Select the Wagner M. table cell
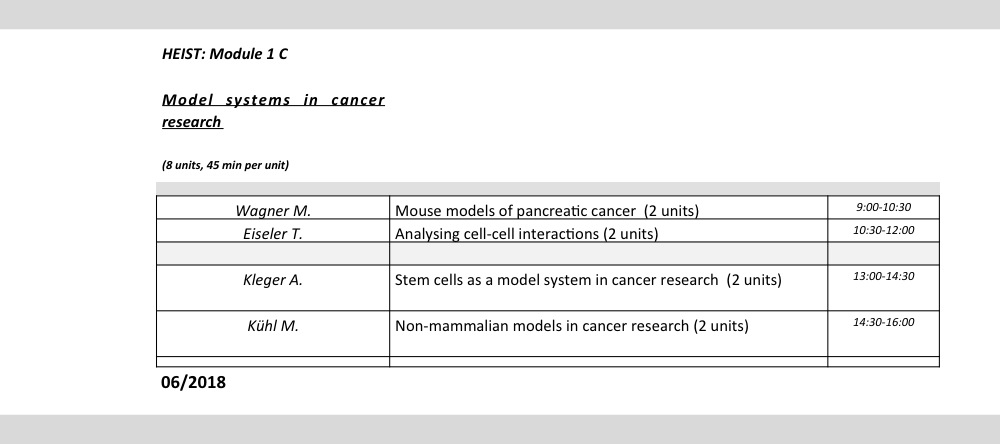Viewport: 1000px width, 444px height. [x=273, y=208]
